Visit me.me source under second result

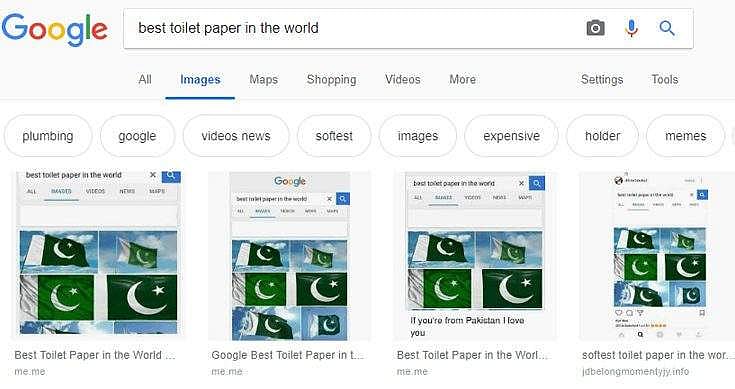tap(227, 372)
